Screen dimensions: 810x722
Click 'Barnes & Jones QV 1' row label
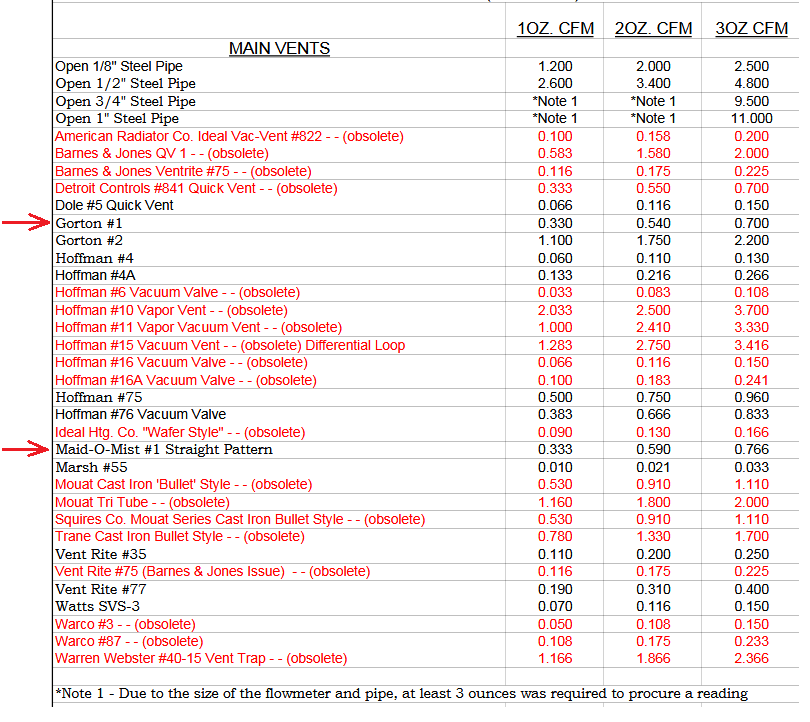coord(162,153)
